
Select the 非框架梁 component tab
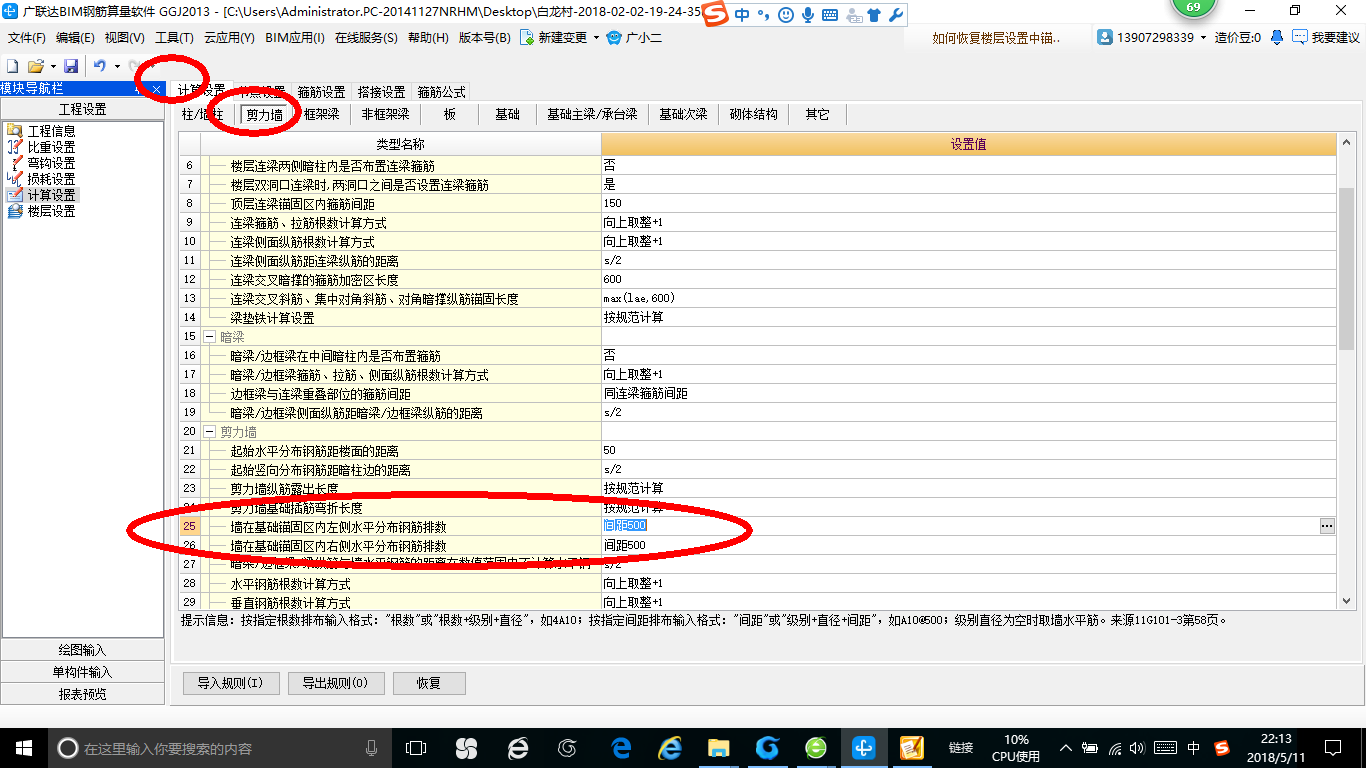(x=385, y=114)
